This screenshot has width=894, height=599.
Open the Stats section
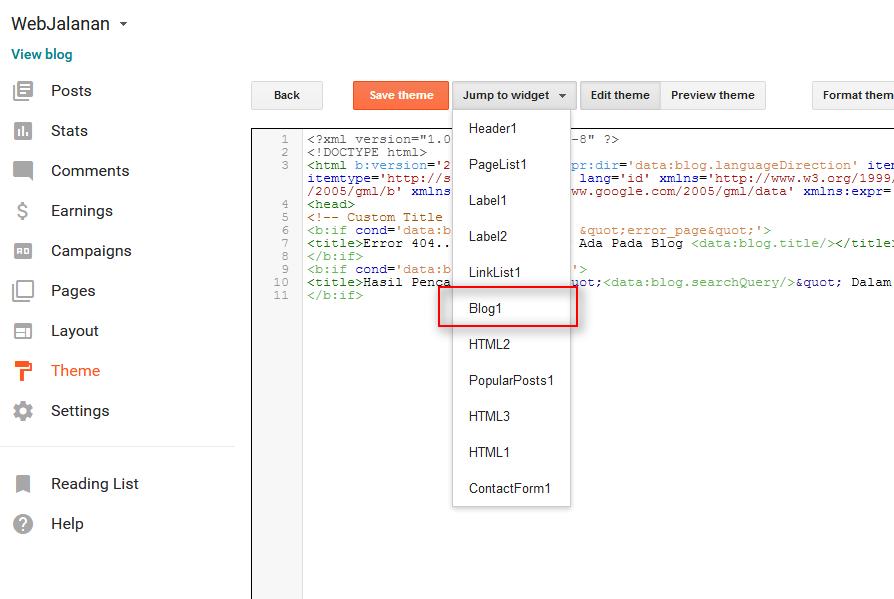69,131
